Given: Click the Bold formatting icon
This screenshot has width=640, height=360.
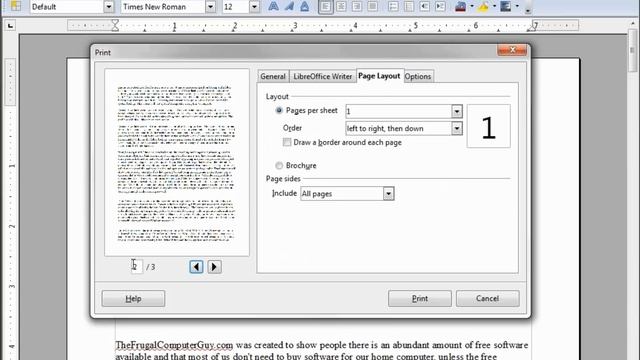Looking at the screenshot, I should [273, 7].
